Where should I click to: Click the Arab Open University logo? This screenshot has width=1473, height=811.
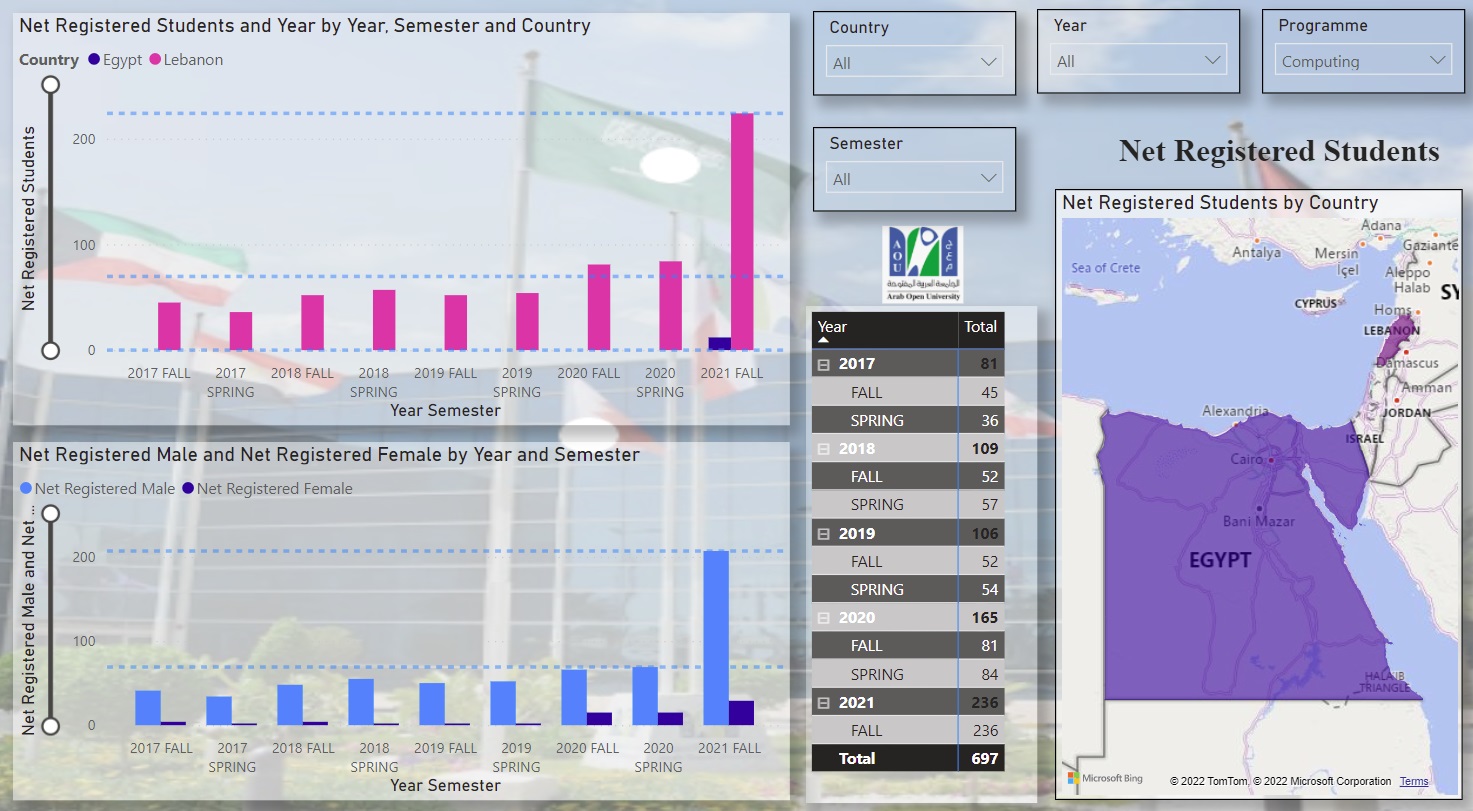coord(922,264)
